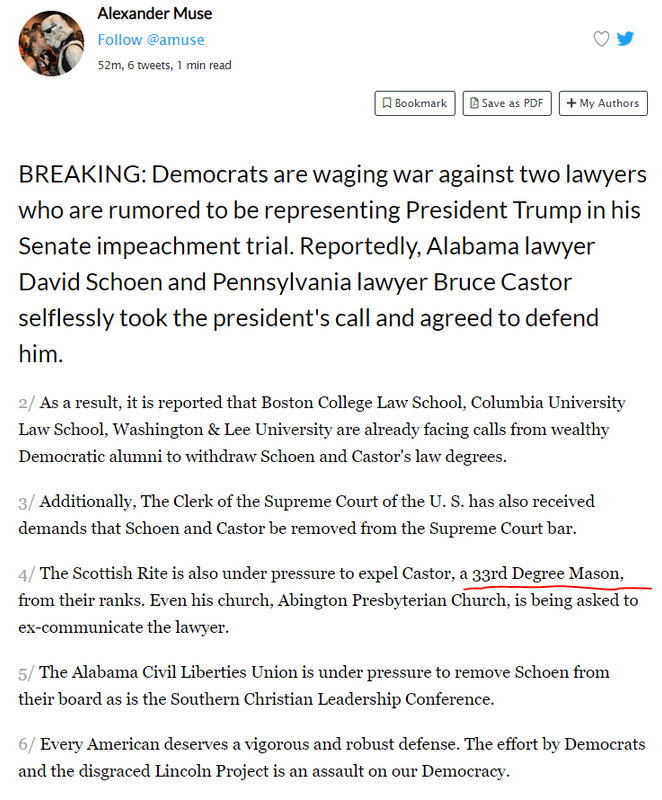Click the bookmark glyph in Bookmark button

coord(387,103)
